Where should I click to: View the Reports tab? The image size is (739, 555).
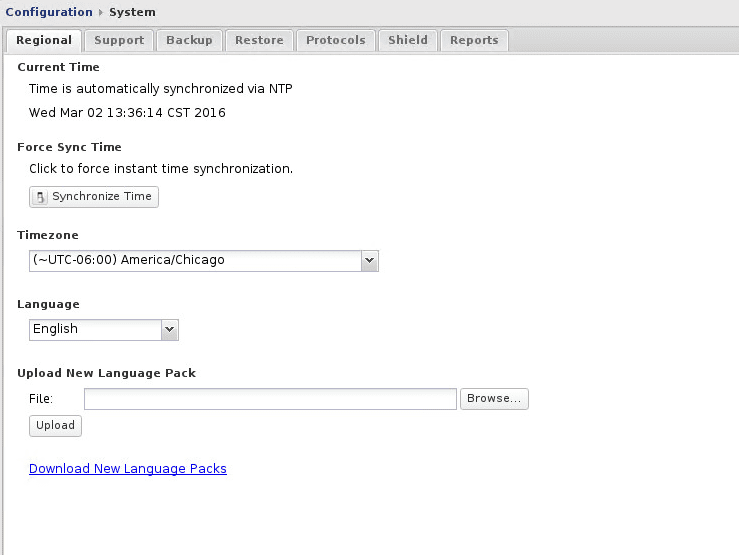[474, 40]
